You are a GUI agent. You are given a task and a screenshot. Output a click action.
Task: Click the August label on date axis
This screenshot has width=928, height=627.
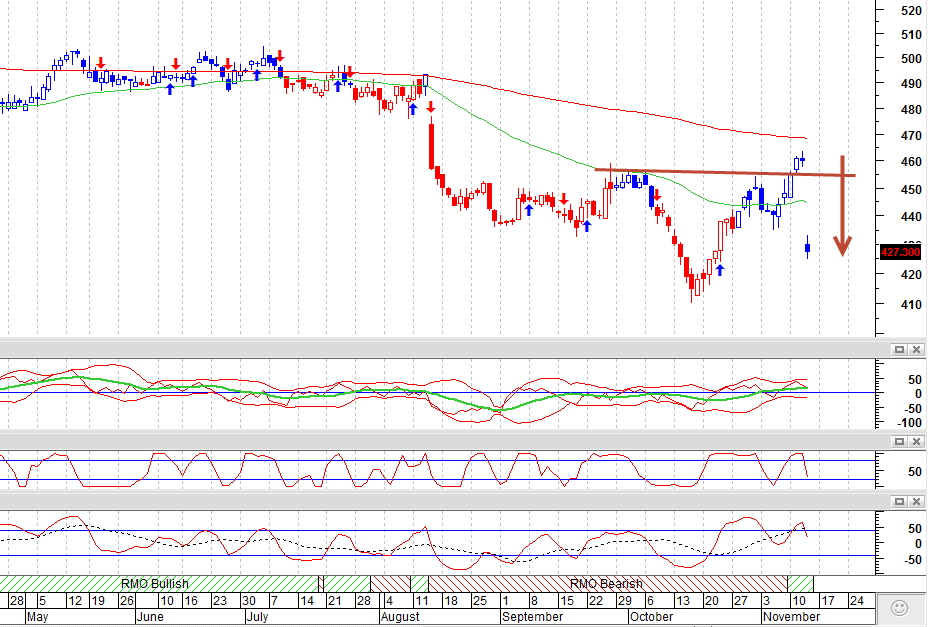click(400, 616)
